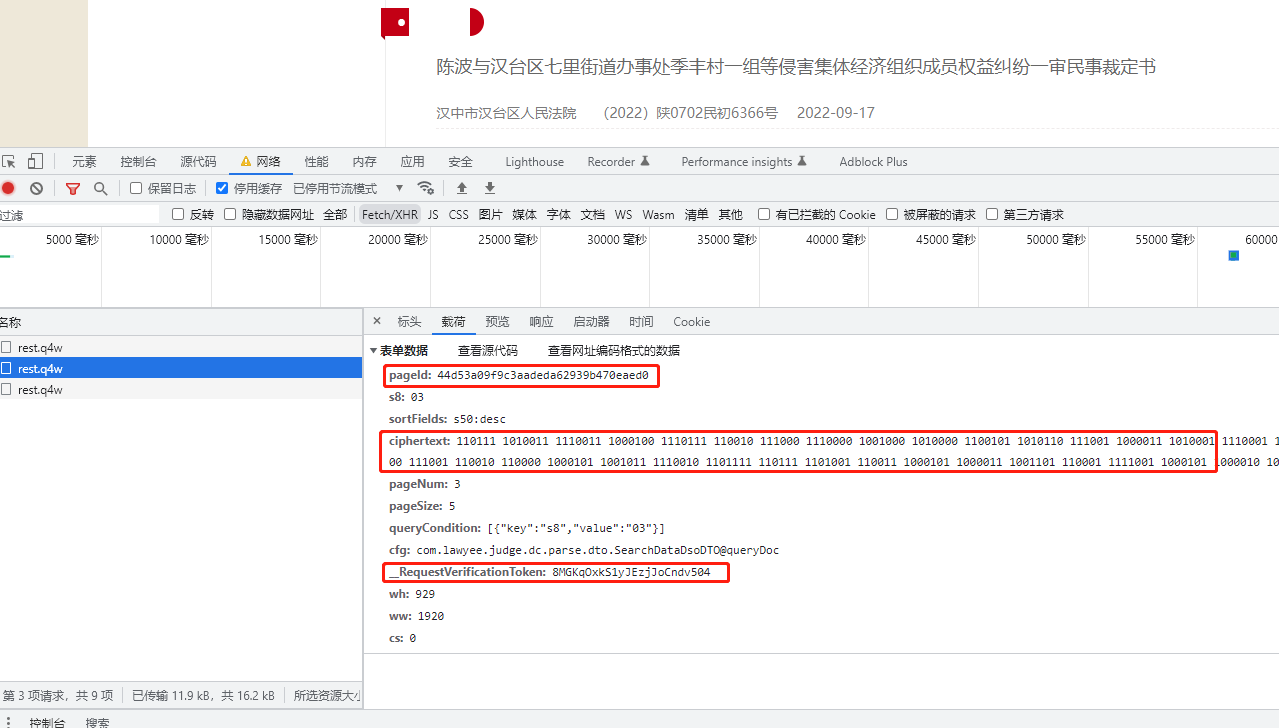The image size is (1279, 728).
Task: Toggle the 反转 filter checkbox
Action: pyautogui.click(x=178, y=214)
